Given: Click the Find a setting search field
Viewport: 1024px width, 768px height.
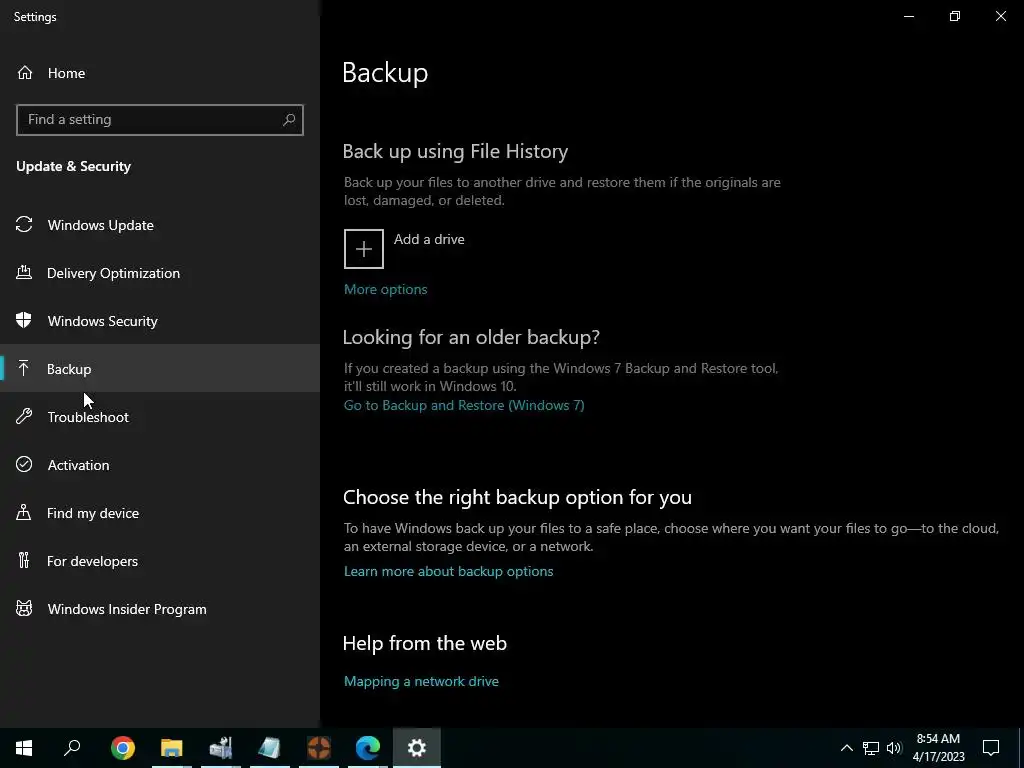Looking at the screenshot, I should click(x=159, y=120).
